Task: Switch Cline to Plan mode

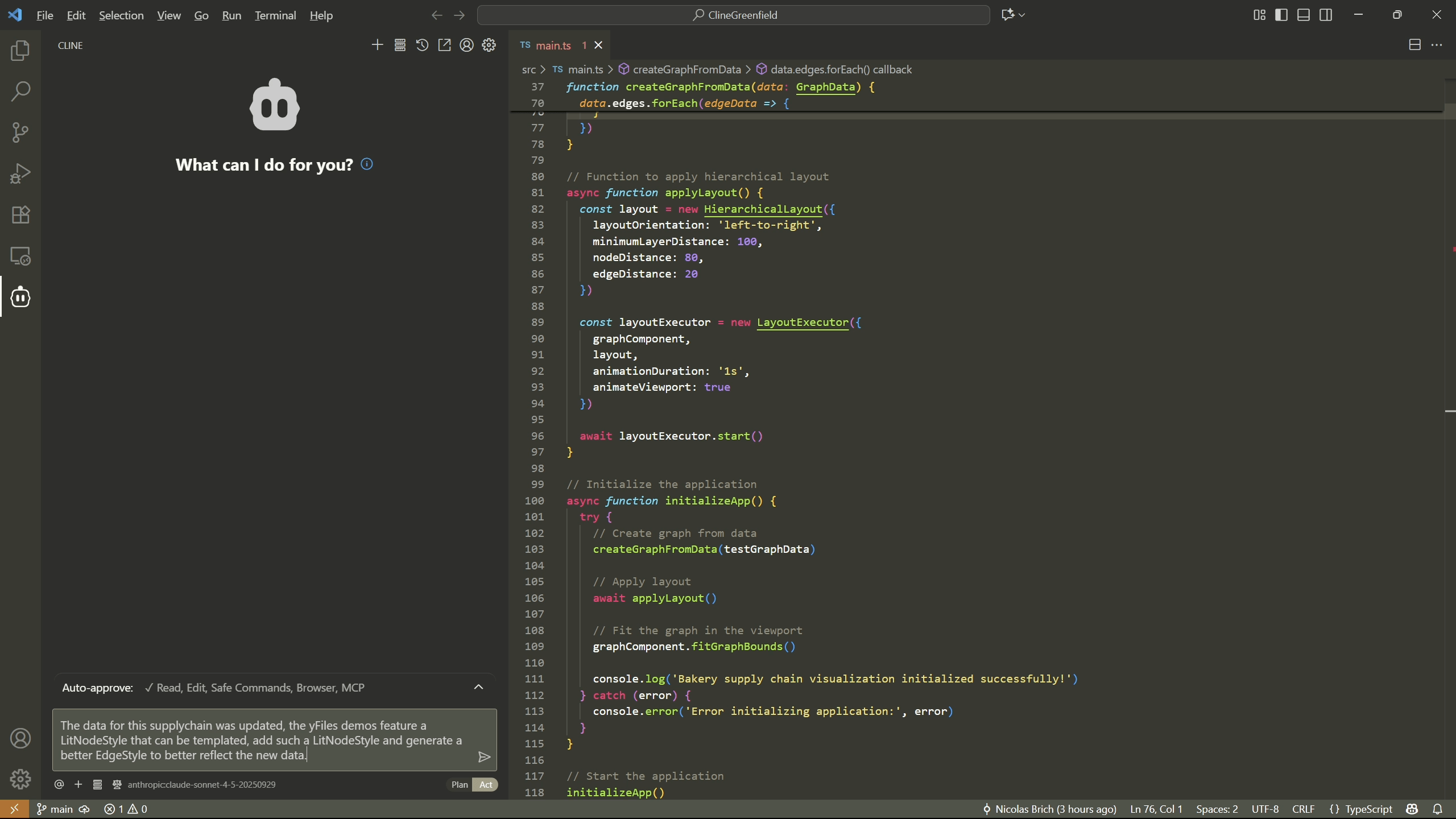Action: (x=458, y=784)
